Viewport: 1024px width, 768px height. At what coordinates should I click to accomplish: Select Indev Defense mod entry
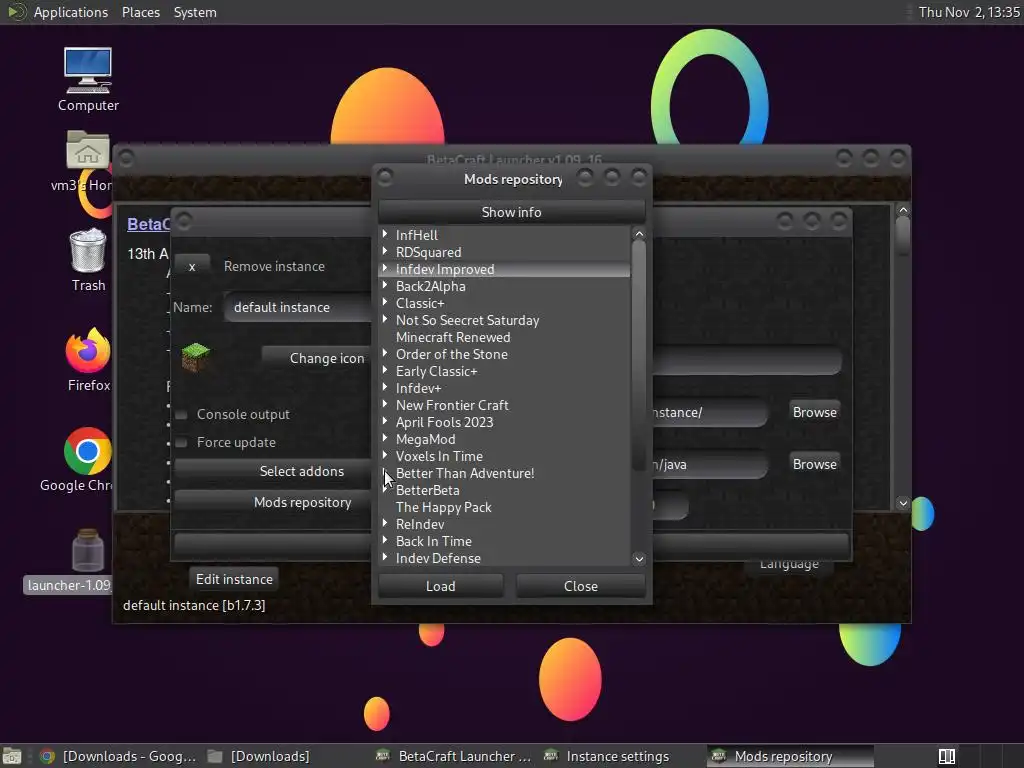point(438,558)
